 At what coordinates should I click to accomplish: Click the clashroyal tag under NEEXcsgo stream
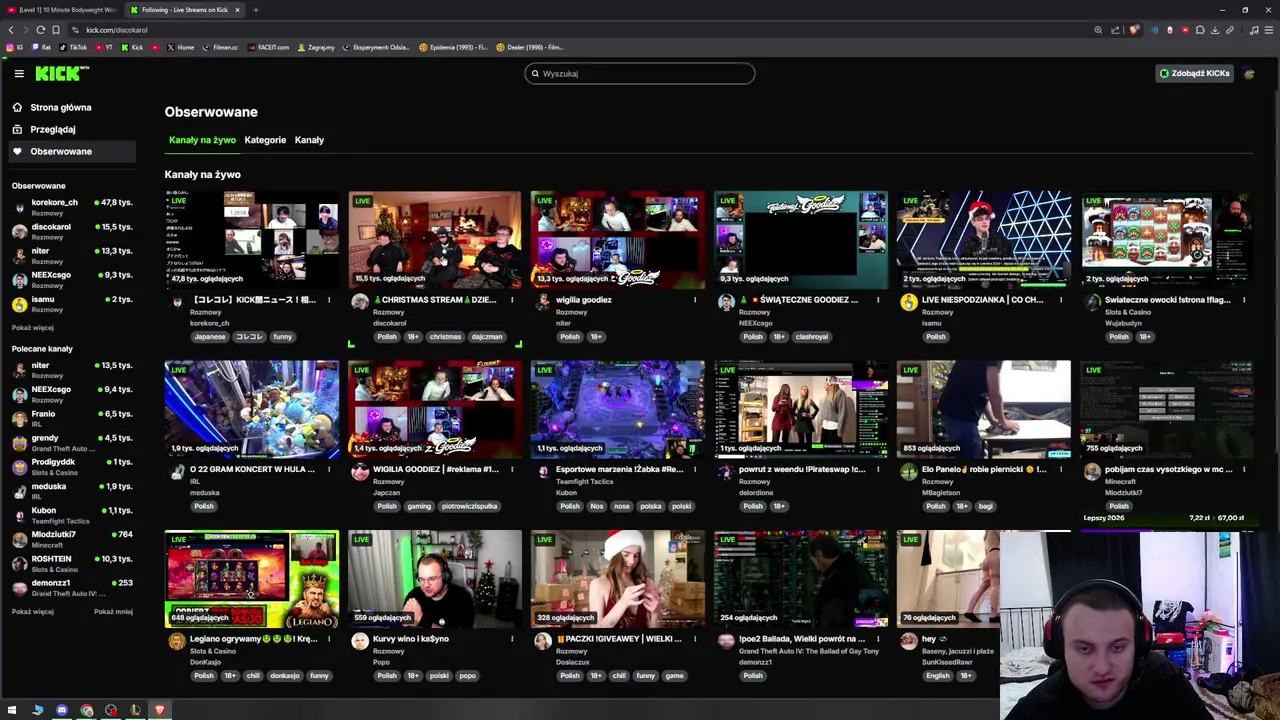812,337
